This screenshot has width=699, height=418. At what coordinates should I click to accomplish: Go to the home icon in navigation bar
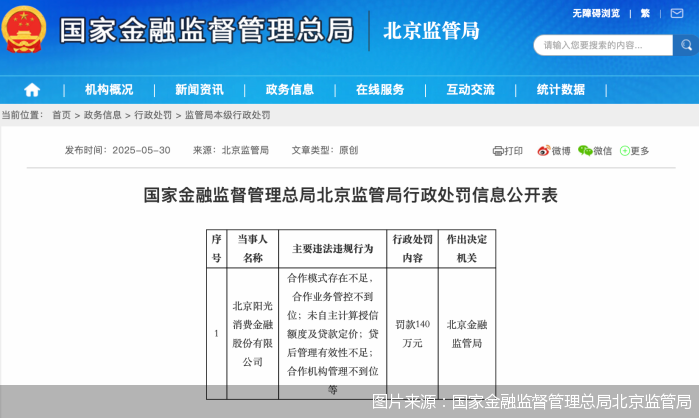click(32, 90)
